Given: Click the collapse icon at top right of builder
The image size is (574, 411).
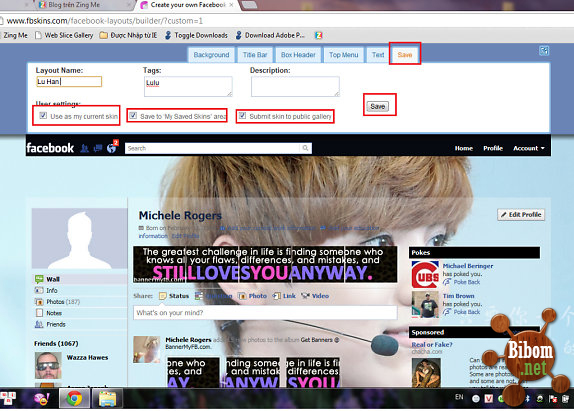Looking at the screenshot, I should 544,51.
